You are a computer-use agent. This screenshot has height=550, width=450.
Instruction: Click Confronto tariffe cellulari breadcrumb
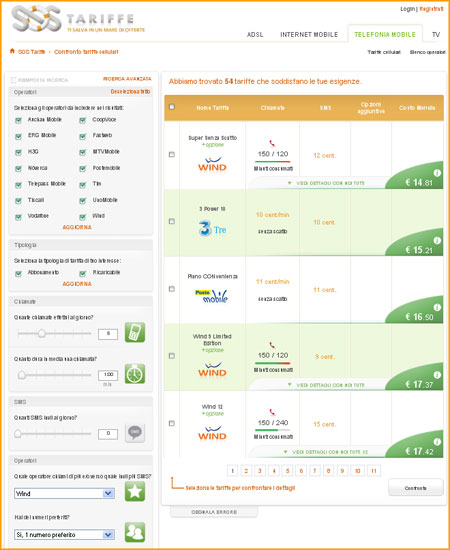pos(86,52)
